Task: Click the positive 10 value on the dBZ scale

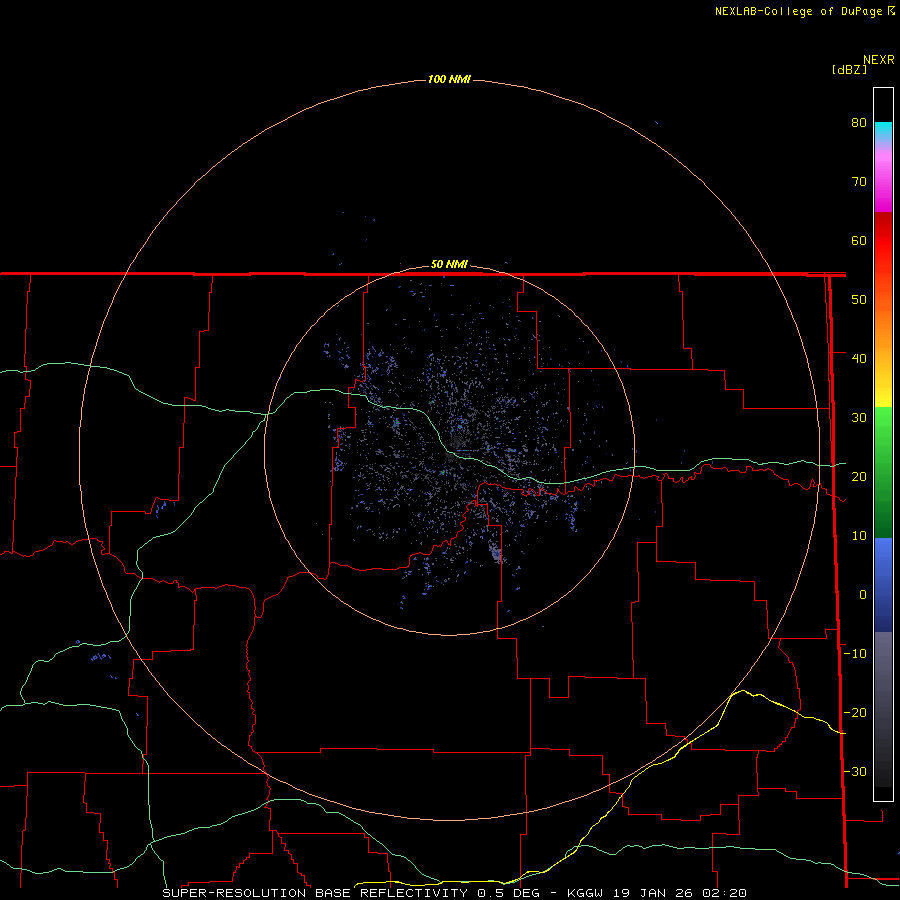Action: coord(859,536)
